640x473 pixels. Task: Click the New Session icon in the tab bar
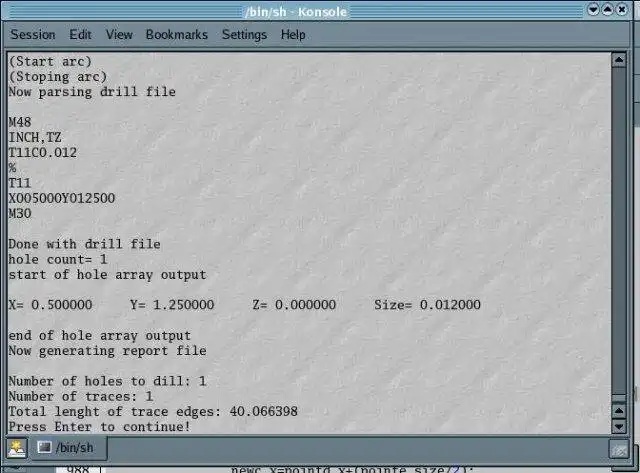point(17,449)
